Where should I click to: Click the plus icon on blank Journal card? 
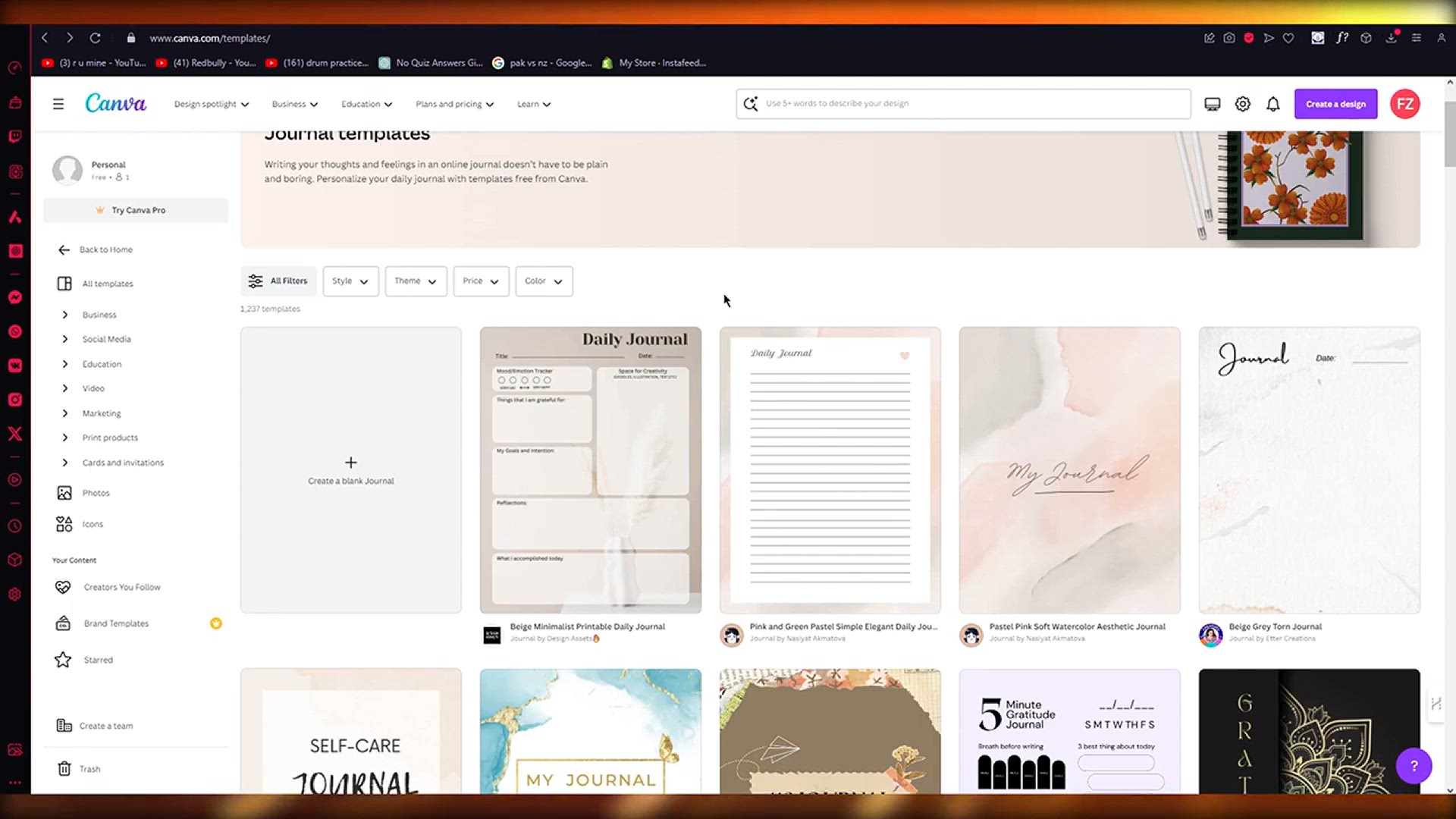[x=350, y=463]
